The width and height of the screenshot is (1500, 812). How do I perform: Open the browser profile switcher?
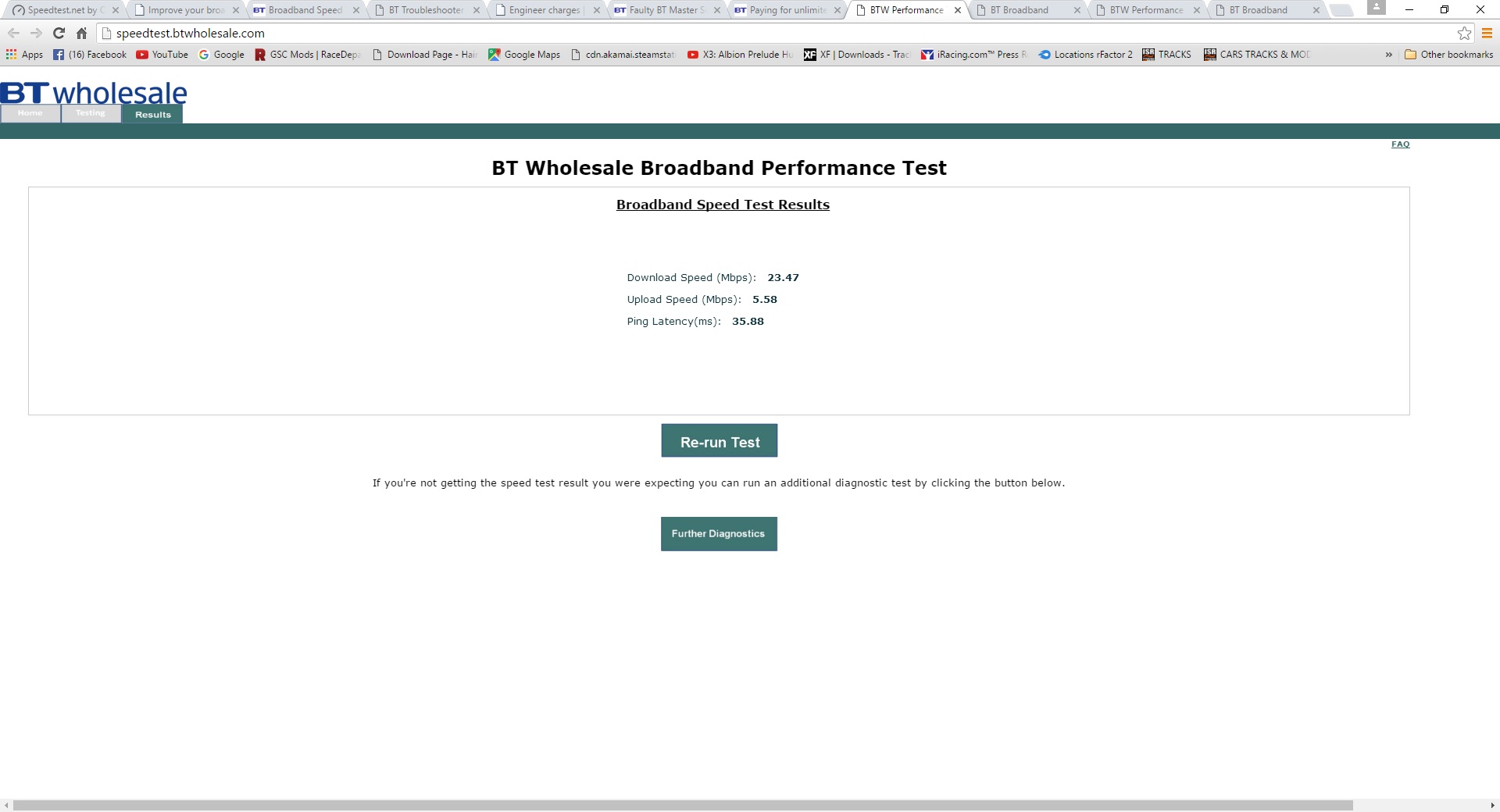coord(1377,9)
